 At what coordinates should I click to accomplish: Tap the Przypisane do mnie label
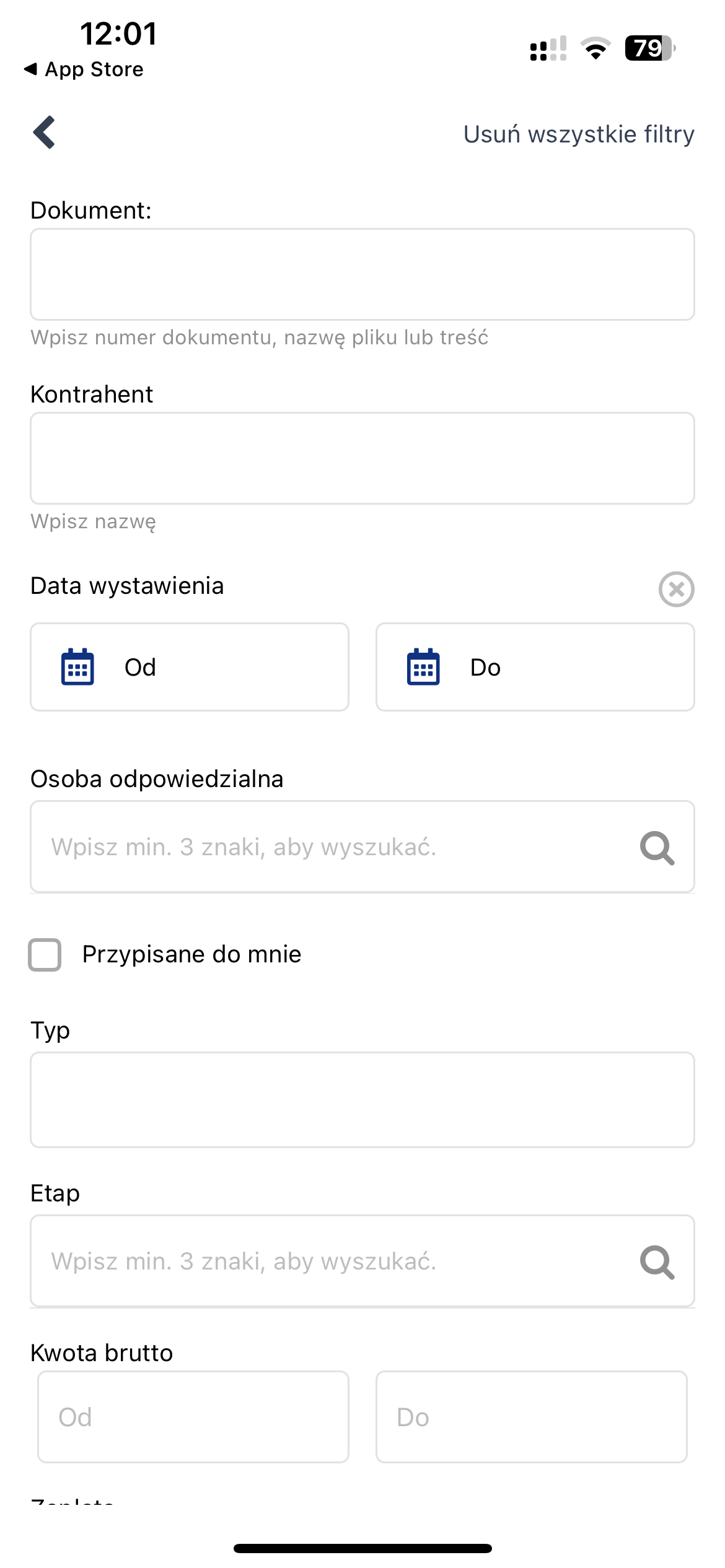coord(191,954)
